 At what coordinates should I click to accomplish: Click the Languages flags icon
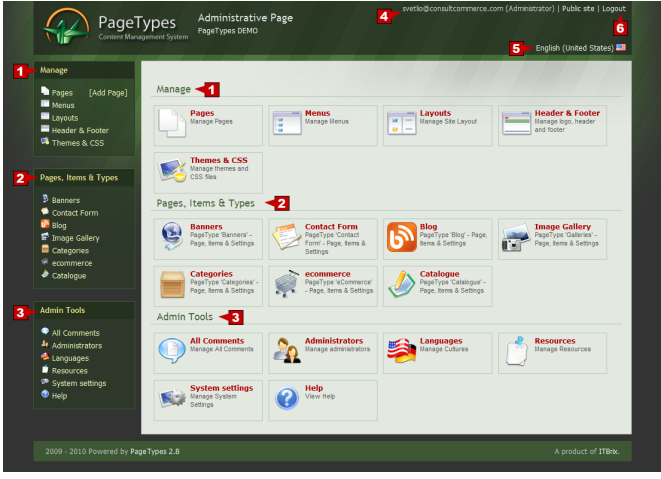[x=401, y=351]
